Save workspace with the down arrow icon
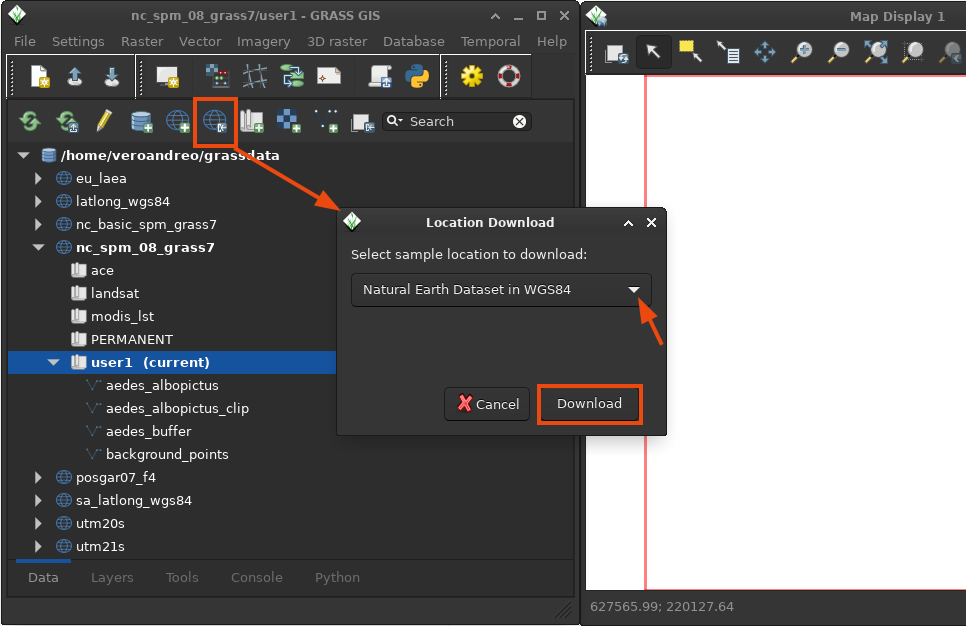 coord(112,77)
